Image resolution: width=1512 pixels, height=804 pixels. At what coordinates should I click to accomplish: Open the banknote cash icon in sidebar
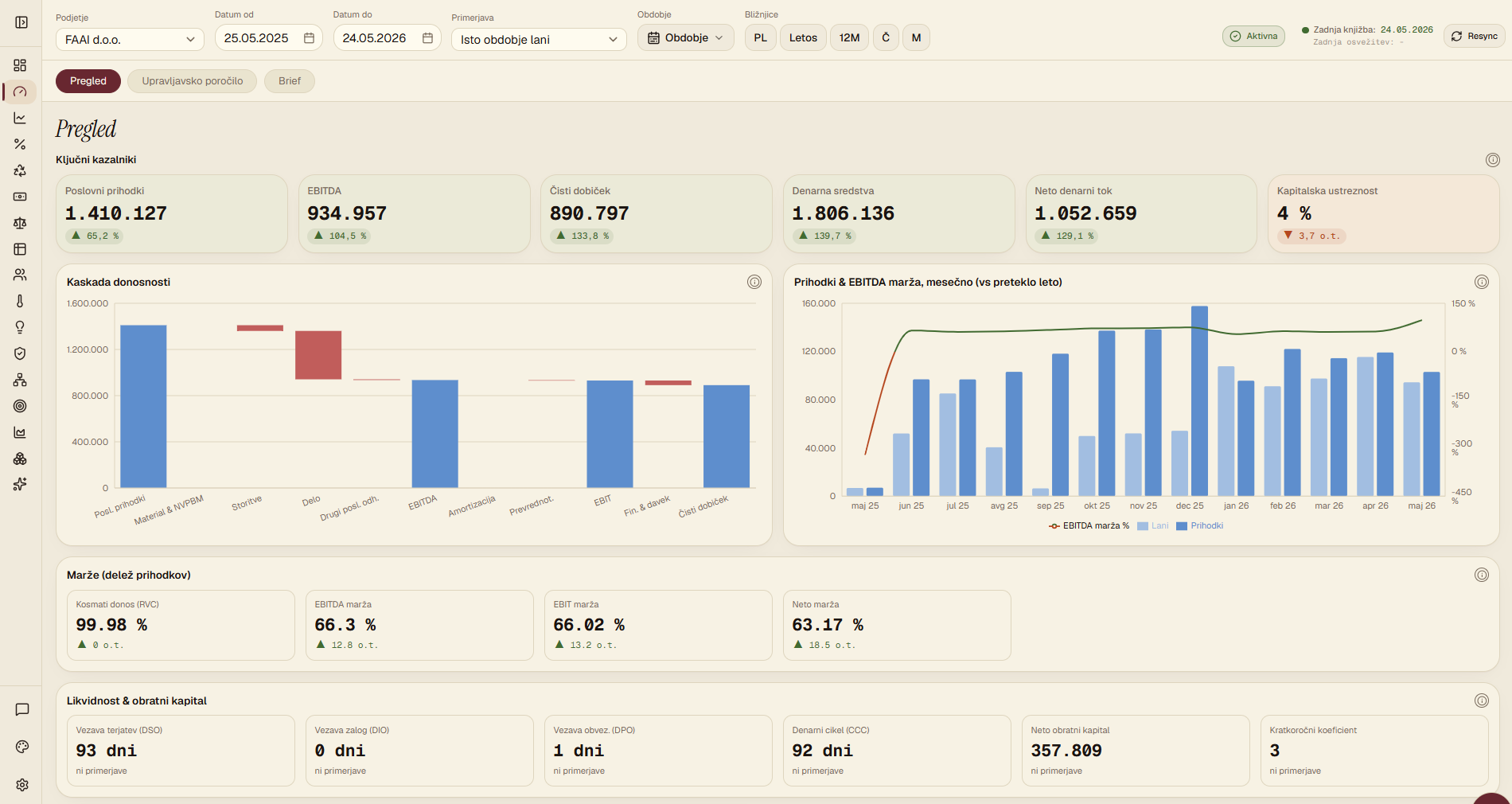coord(20,197)
